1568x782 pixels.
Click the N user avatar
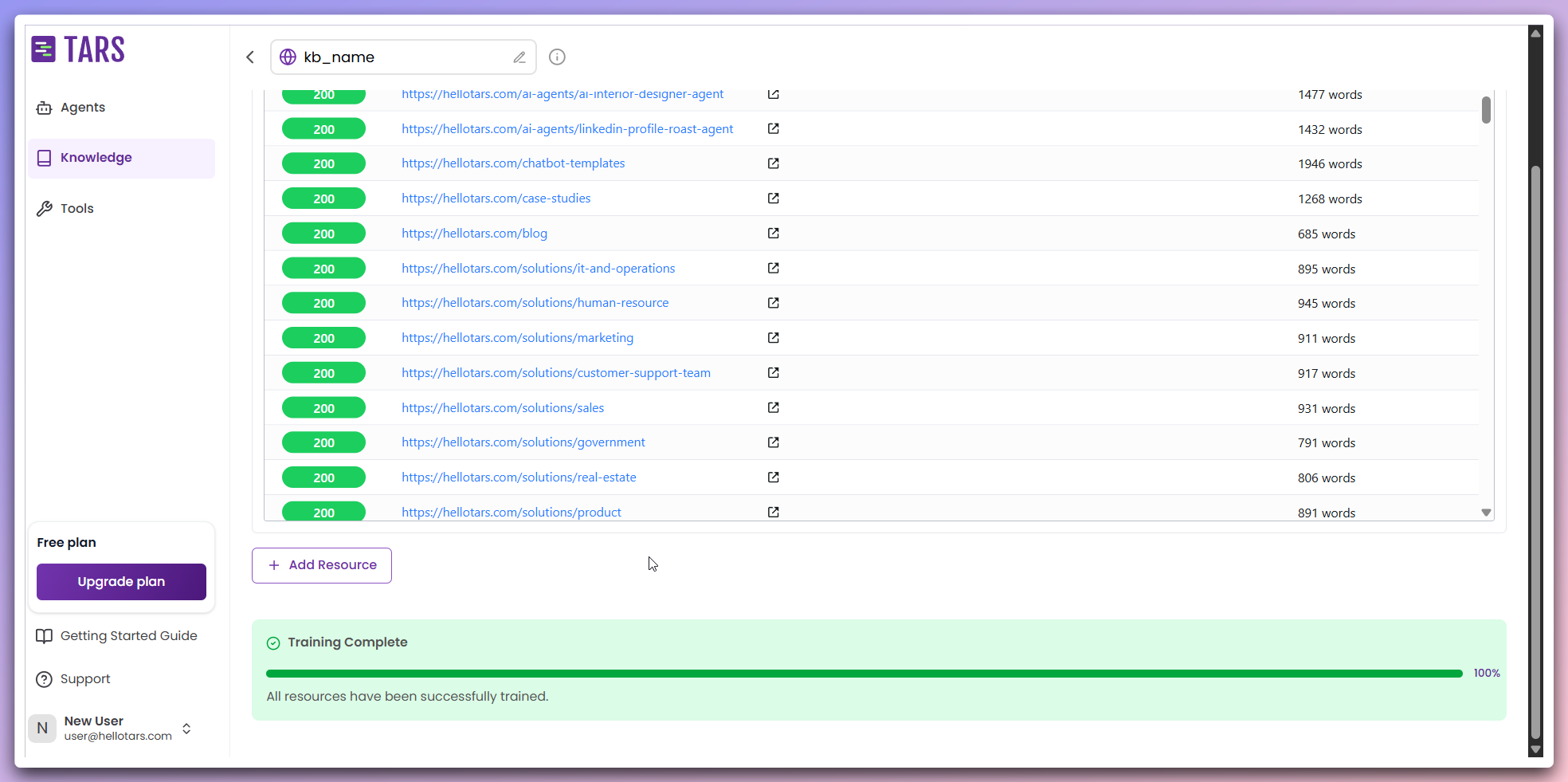pyautogui.click(x=42, y=728)
